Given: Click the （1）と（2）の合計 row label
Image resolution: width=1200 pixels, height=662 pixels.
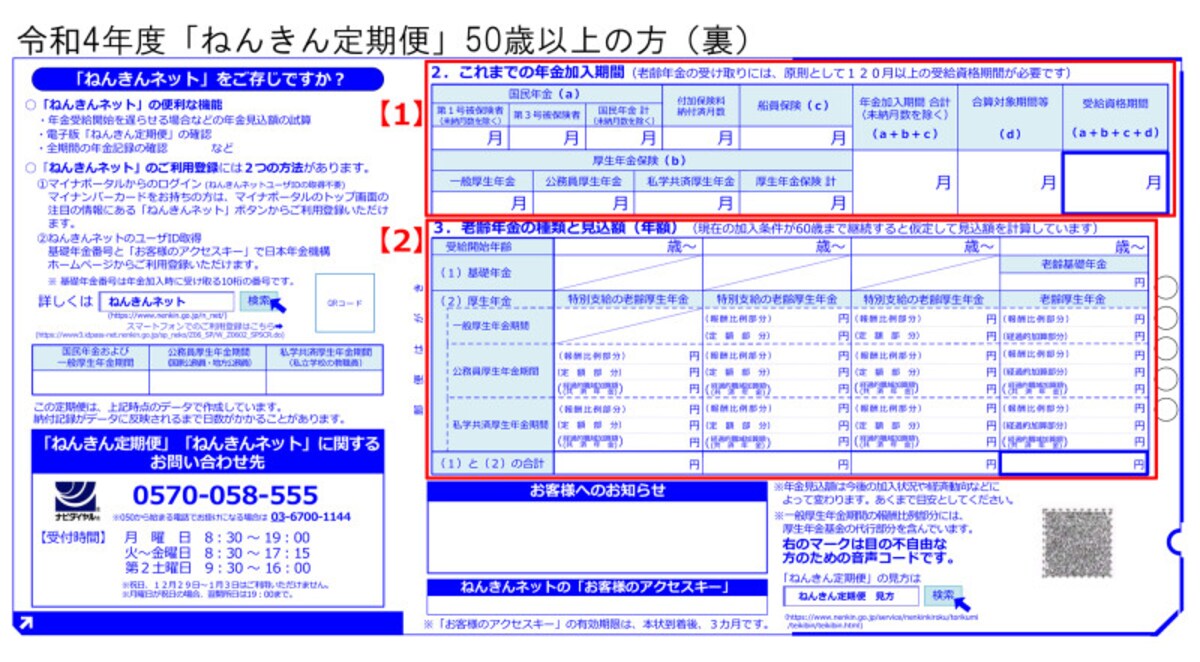Looking at the screenshot, I should click(491, 464).
